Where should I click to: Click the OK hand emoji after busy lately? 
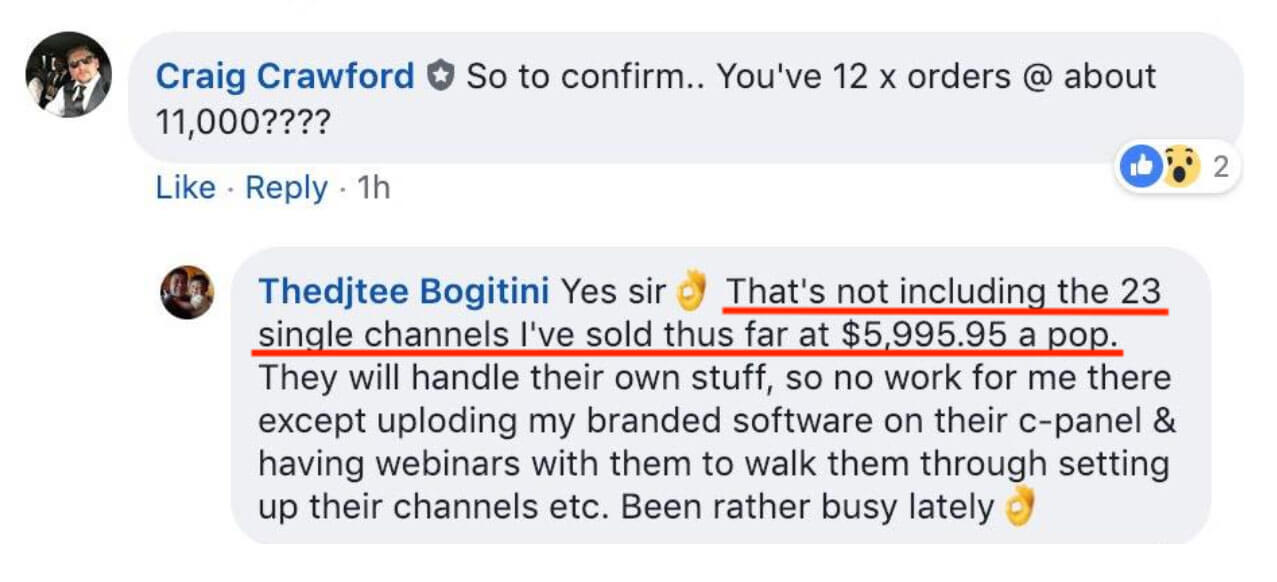click(1018, 506)
